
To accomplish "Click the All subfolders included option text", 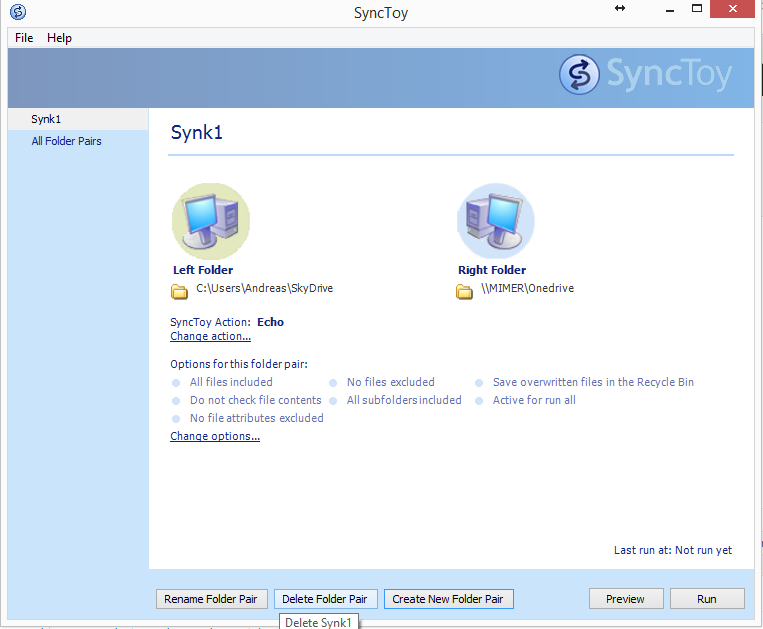I will click(404, 400).
